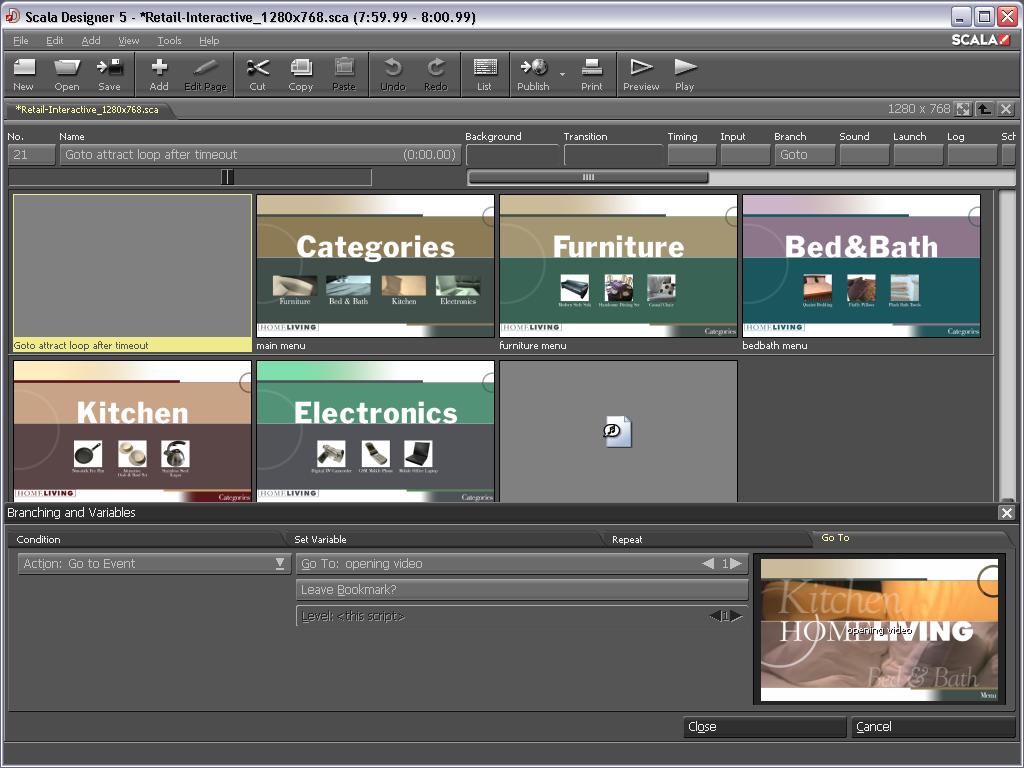Switch to List view icon
This screenshot has width=1024, height=768.
[485, 74]
